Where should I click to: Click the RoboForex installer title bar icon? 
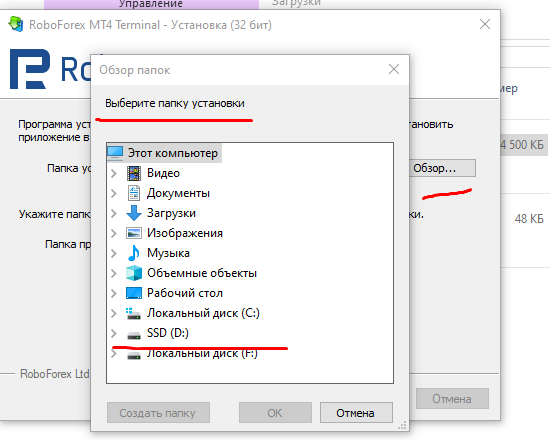16,25
